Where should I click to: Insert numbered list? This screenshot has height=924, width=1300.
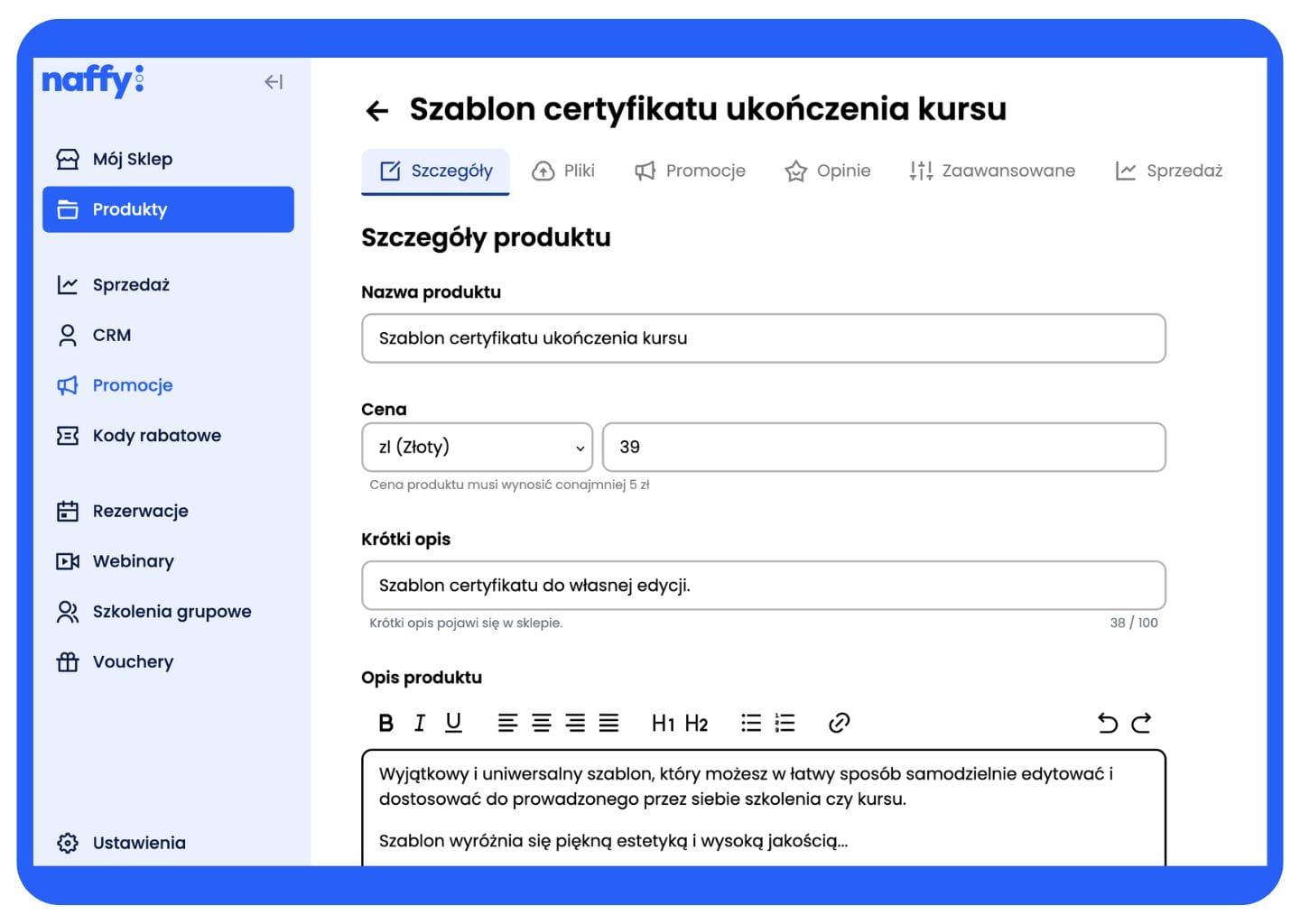pyautogui.click(x=785, y=723)
